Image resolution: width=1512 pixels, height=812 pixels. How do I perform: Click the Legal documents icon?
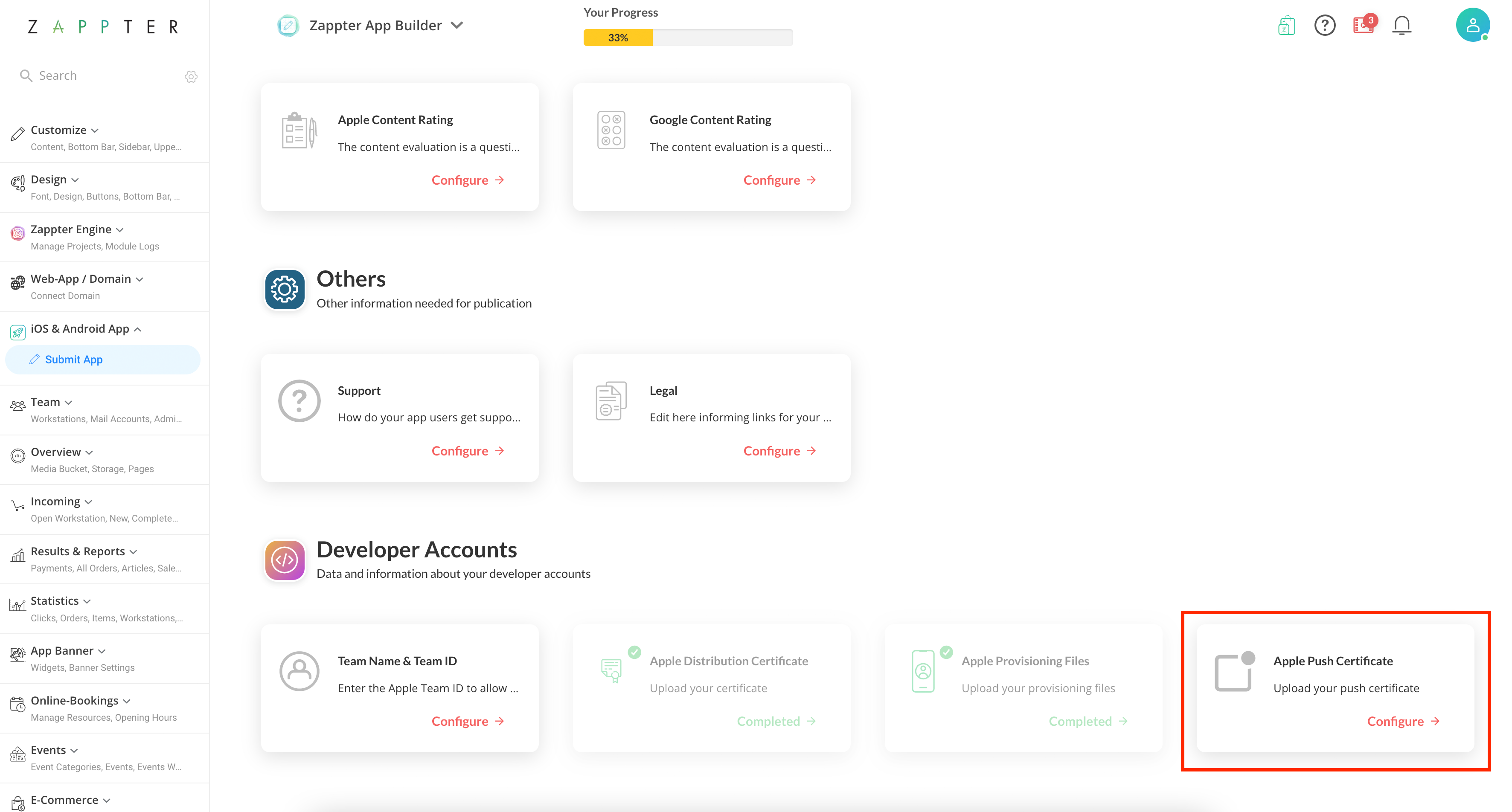611,401
